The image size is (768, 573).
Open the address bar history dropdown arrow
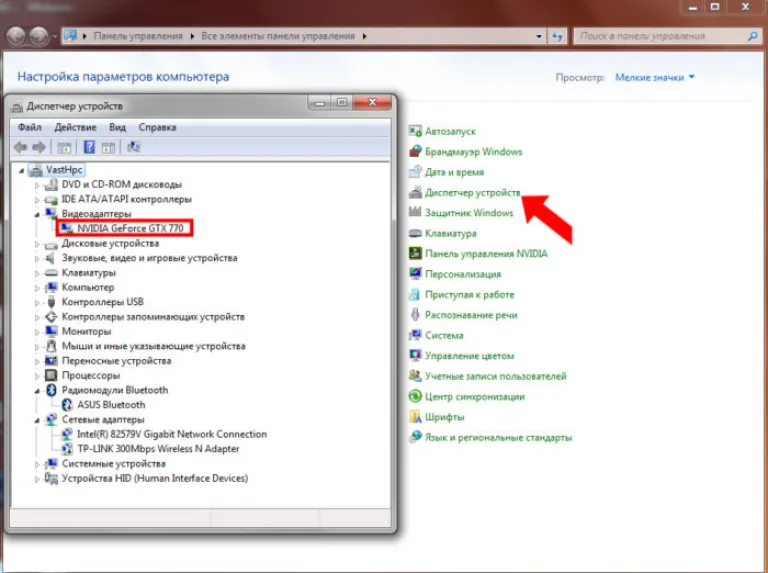(539, 36)
